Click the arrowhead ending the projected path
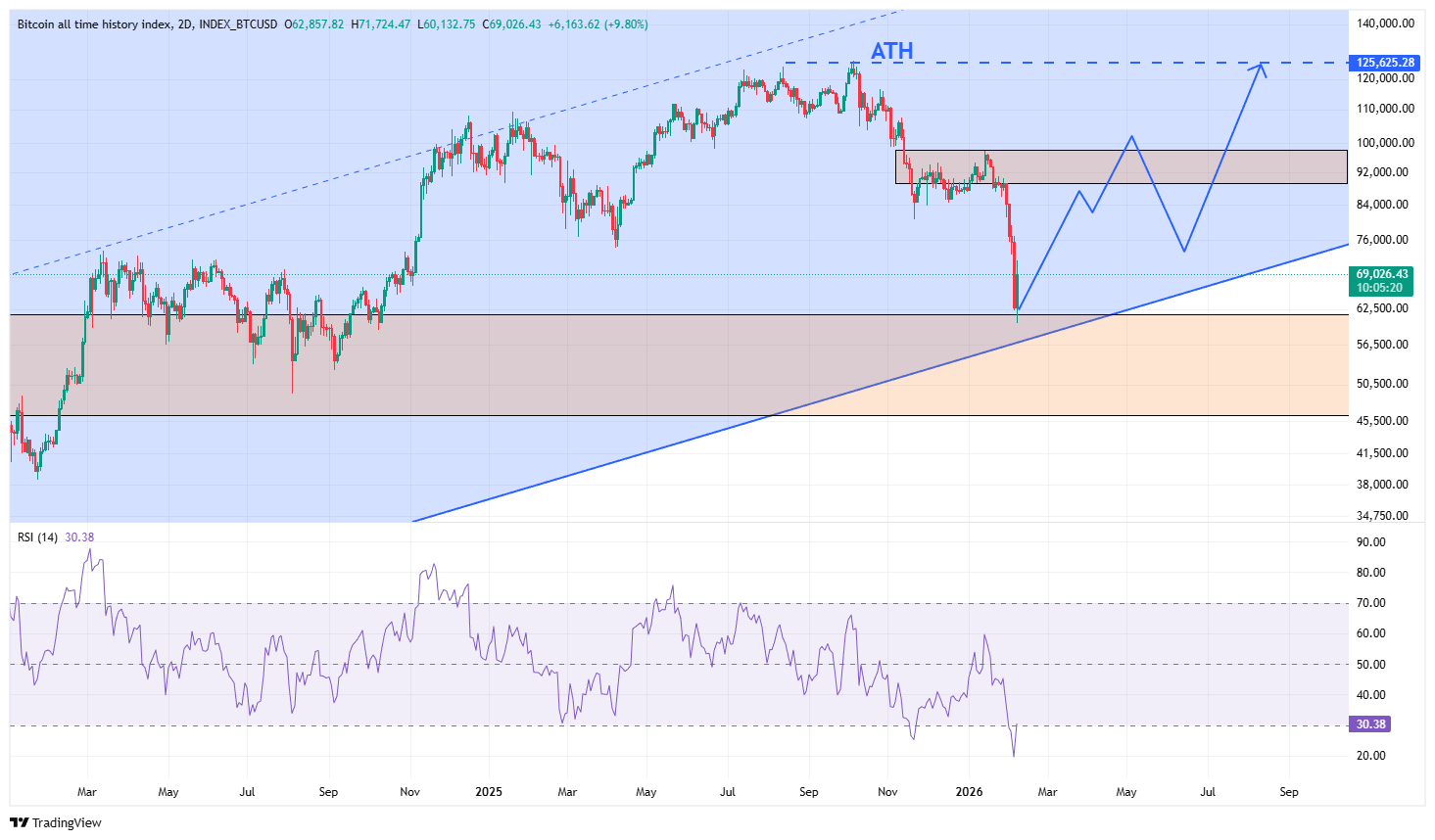 [x=1261, y=66]
